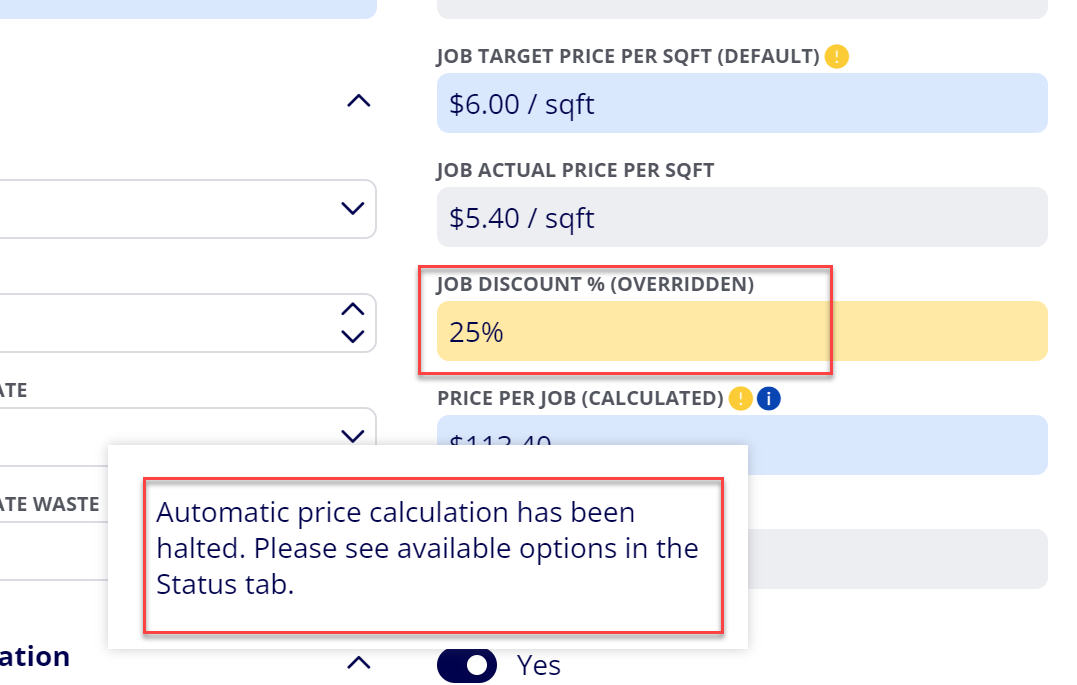Click the Job Target Price $6.00 / sqft field

point(742,103)
